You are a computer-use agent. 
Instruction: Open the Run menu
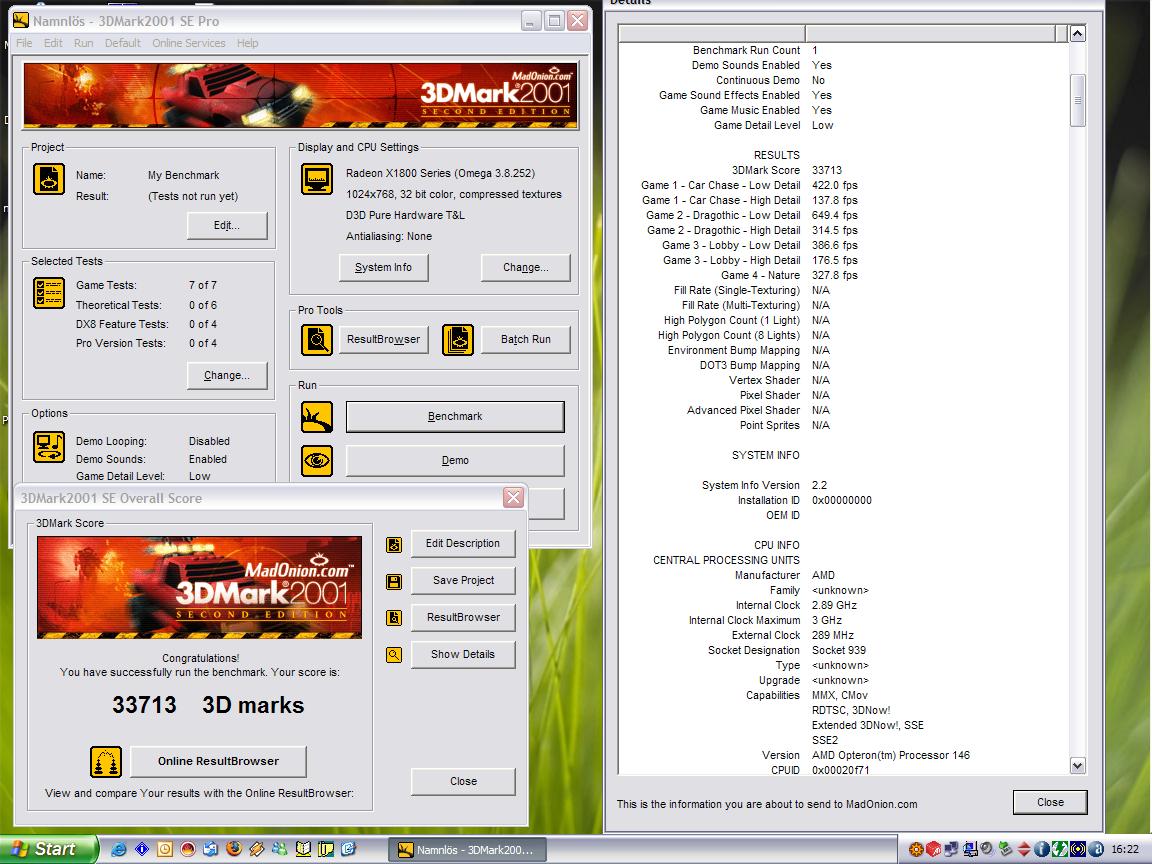tap(83, 43)
